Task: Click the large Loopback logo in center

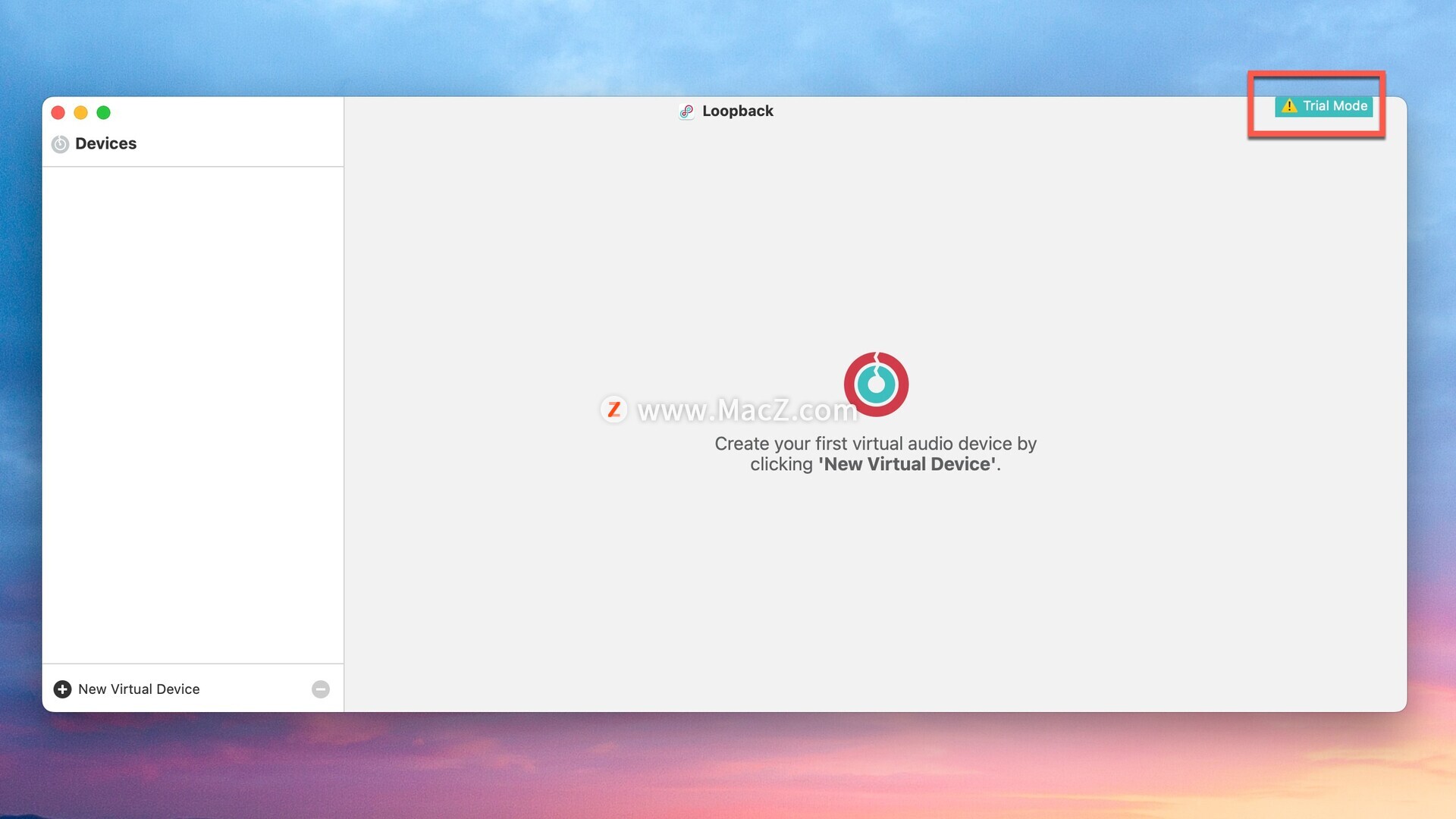Action: (x=876, y=384)
